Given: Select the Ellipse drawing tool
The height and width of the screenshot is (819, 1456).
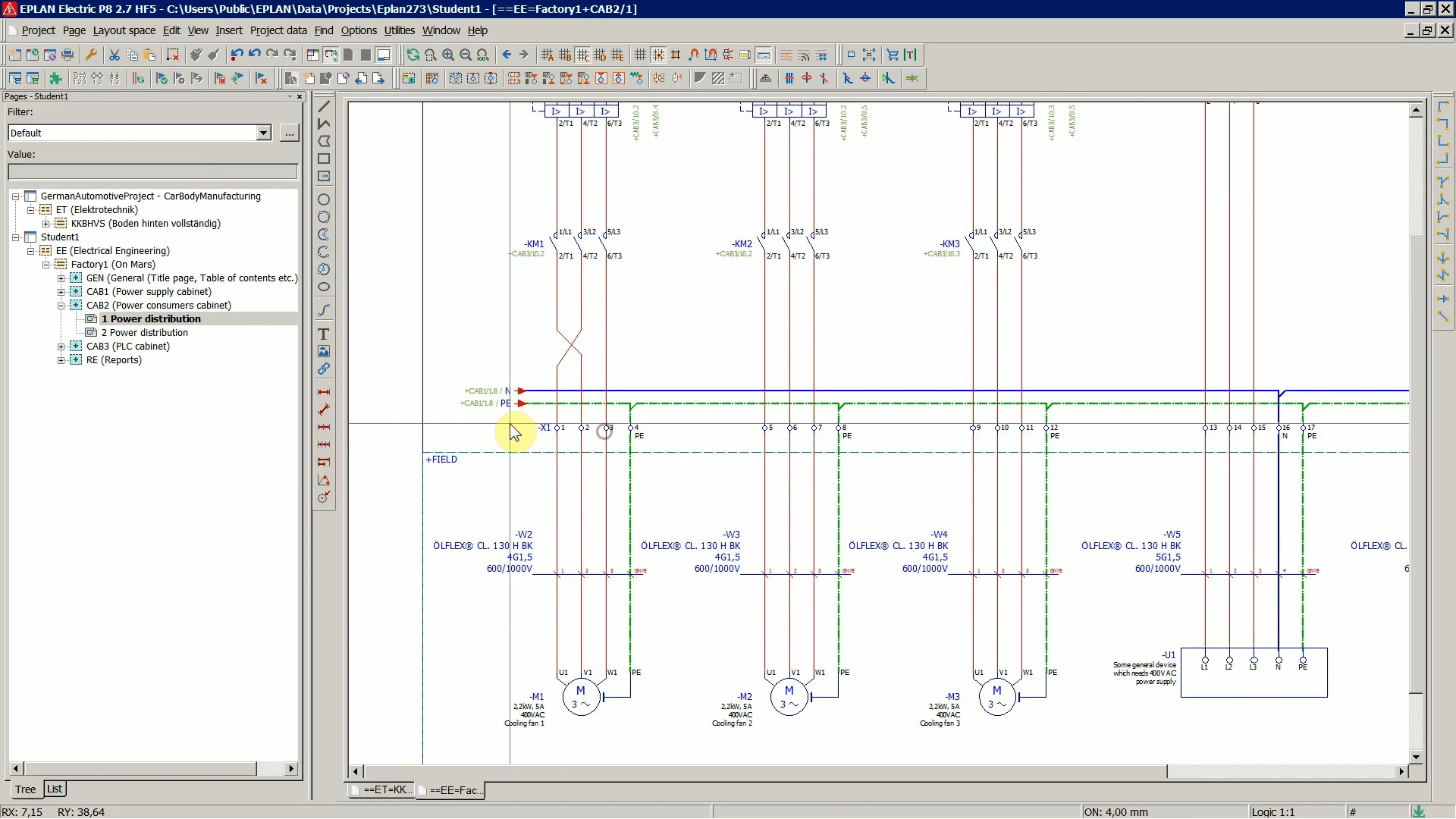Looking at the screenshot, I should click(x=324, y=287).
